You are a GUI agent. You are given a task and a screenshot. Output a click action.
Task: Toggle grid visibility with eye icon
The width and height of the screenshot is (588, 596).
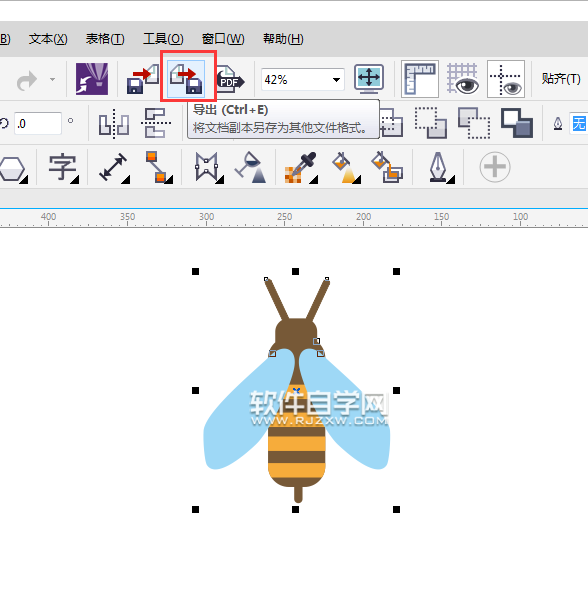(x=463, y=79)
